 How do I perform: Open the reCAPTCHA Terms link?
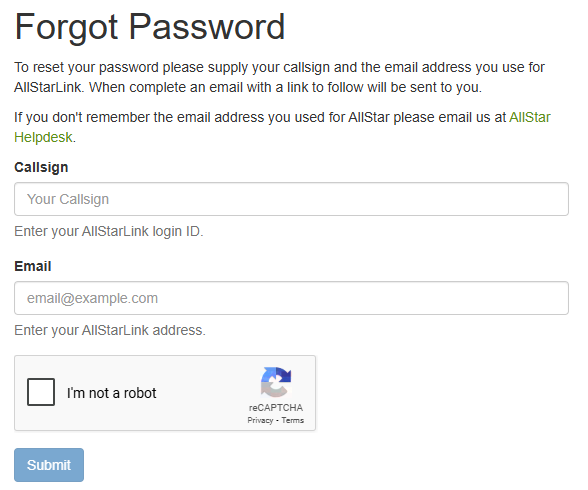(292, 420)
